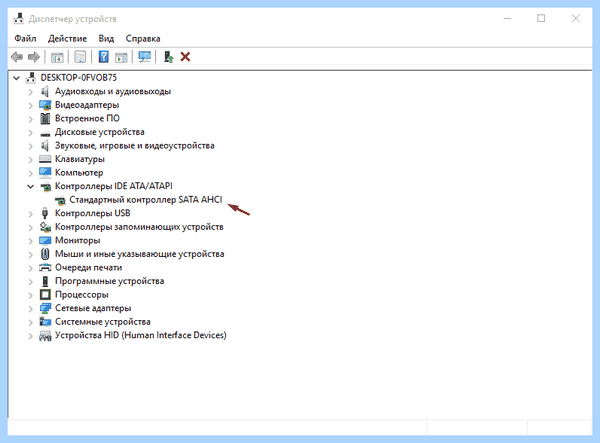Scan for hardware changes via monitor icon
600x443 pixels.
(144, 57)
